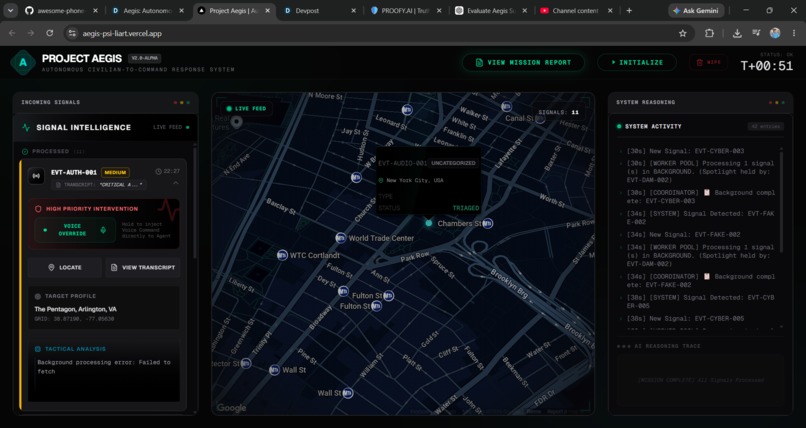Click the WTC Cortlandt subway marker

[282, 255]
